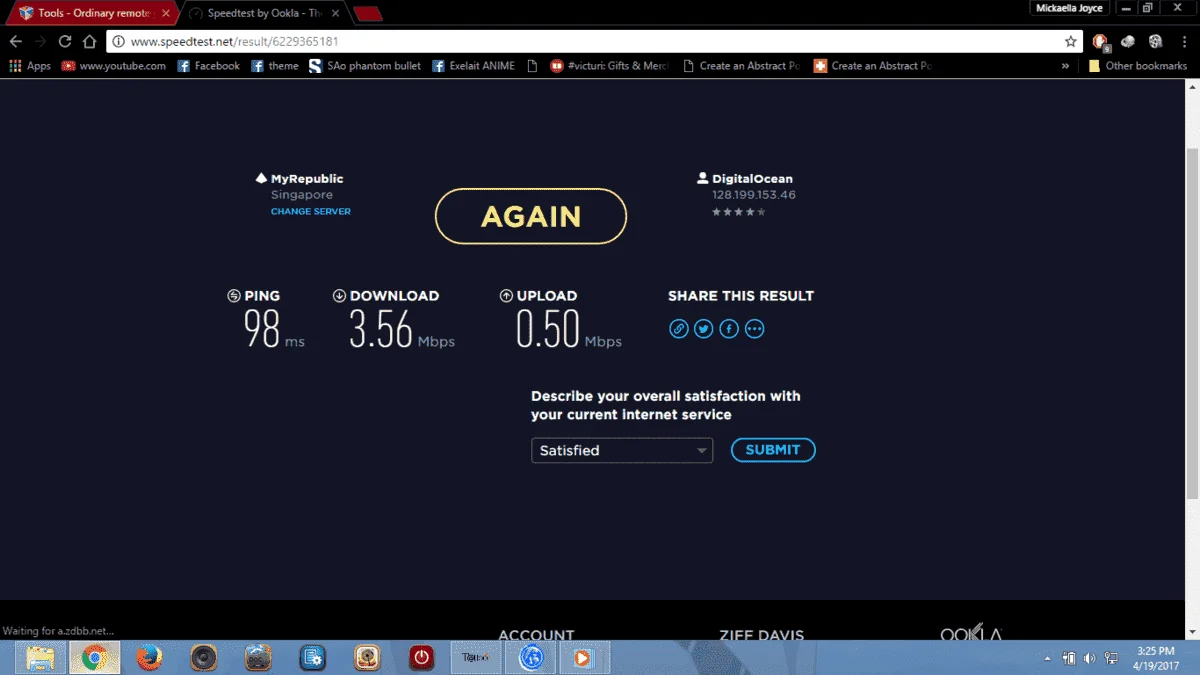Click the ping icon beside PING
The height and width of the screenshot is (675, 1200).
[x=234, y=296]
